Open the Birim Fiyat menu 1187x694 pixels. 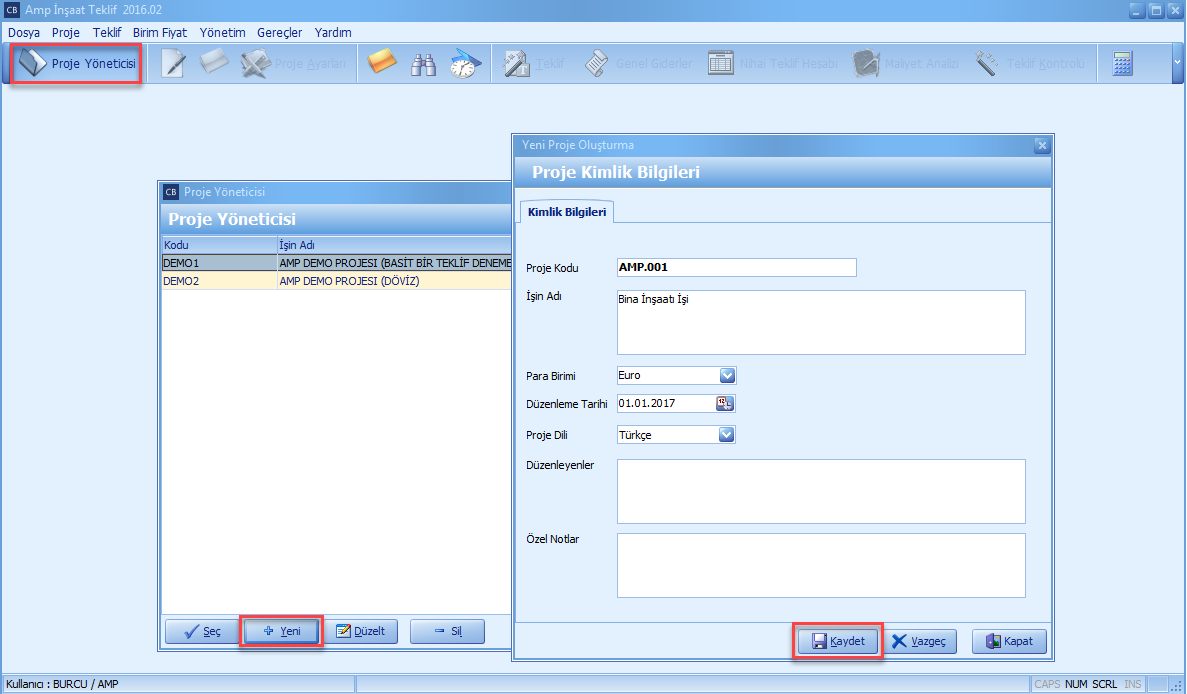pos(160,32)
